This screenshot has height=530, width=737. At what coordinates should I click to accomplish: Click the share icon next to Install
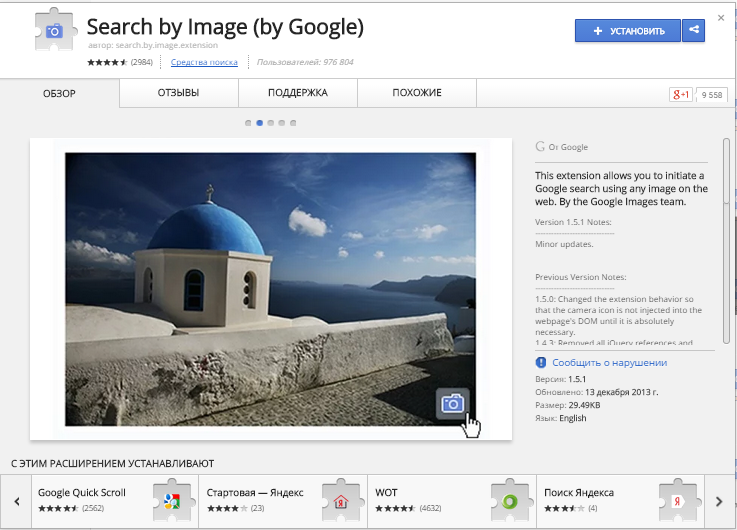click(693, 31)
